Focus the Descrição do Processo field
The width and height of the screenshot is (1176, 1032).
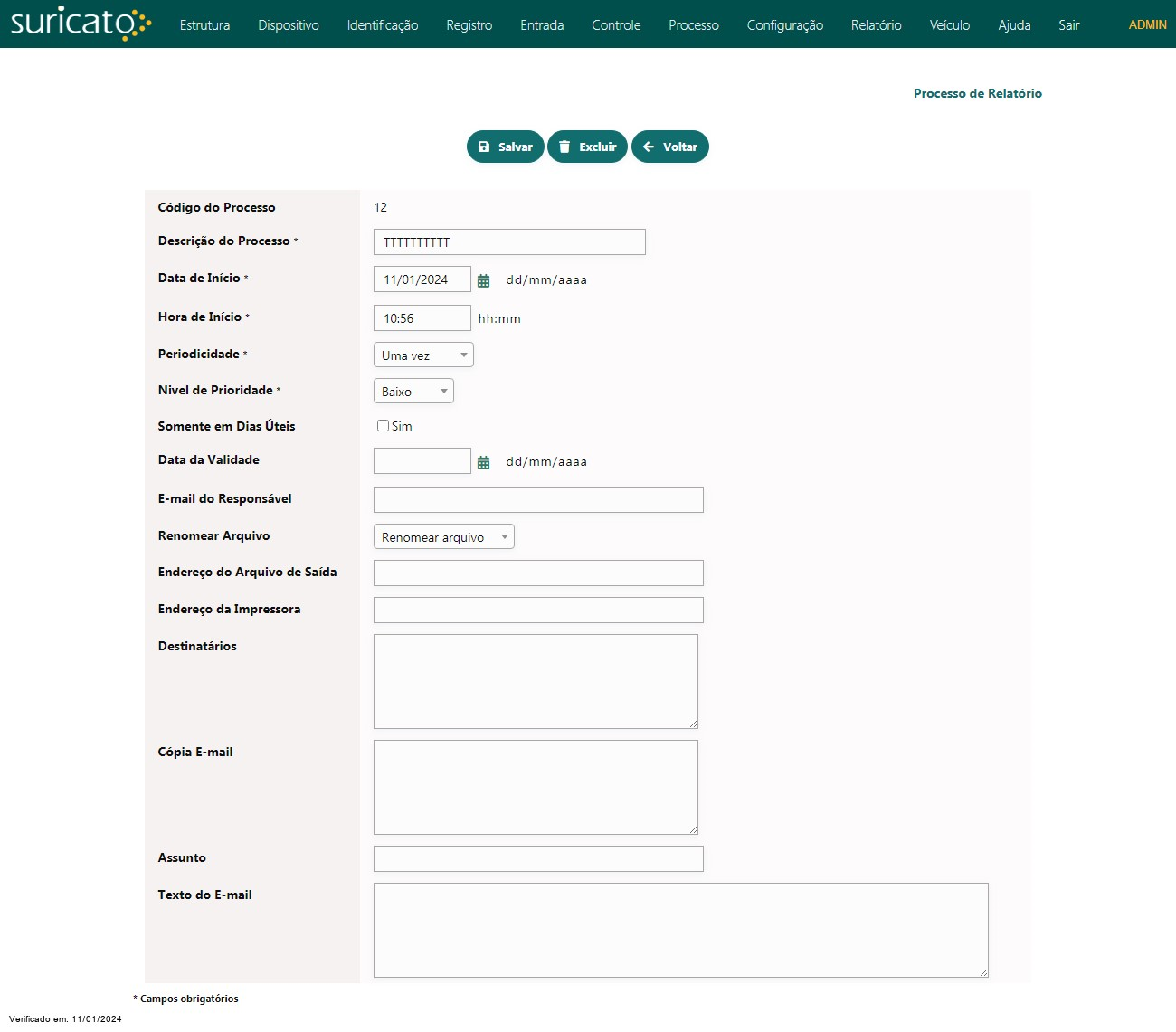point(509,242)
